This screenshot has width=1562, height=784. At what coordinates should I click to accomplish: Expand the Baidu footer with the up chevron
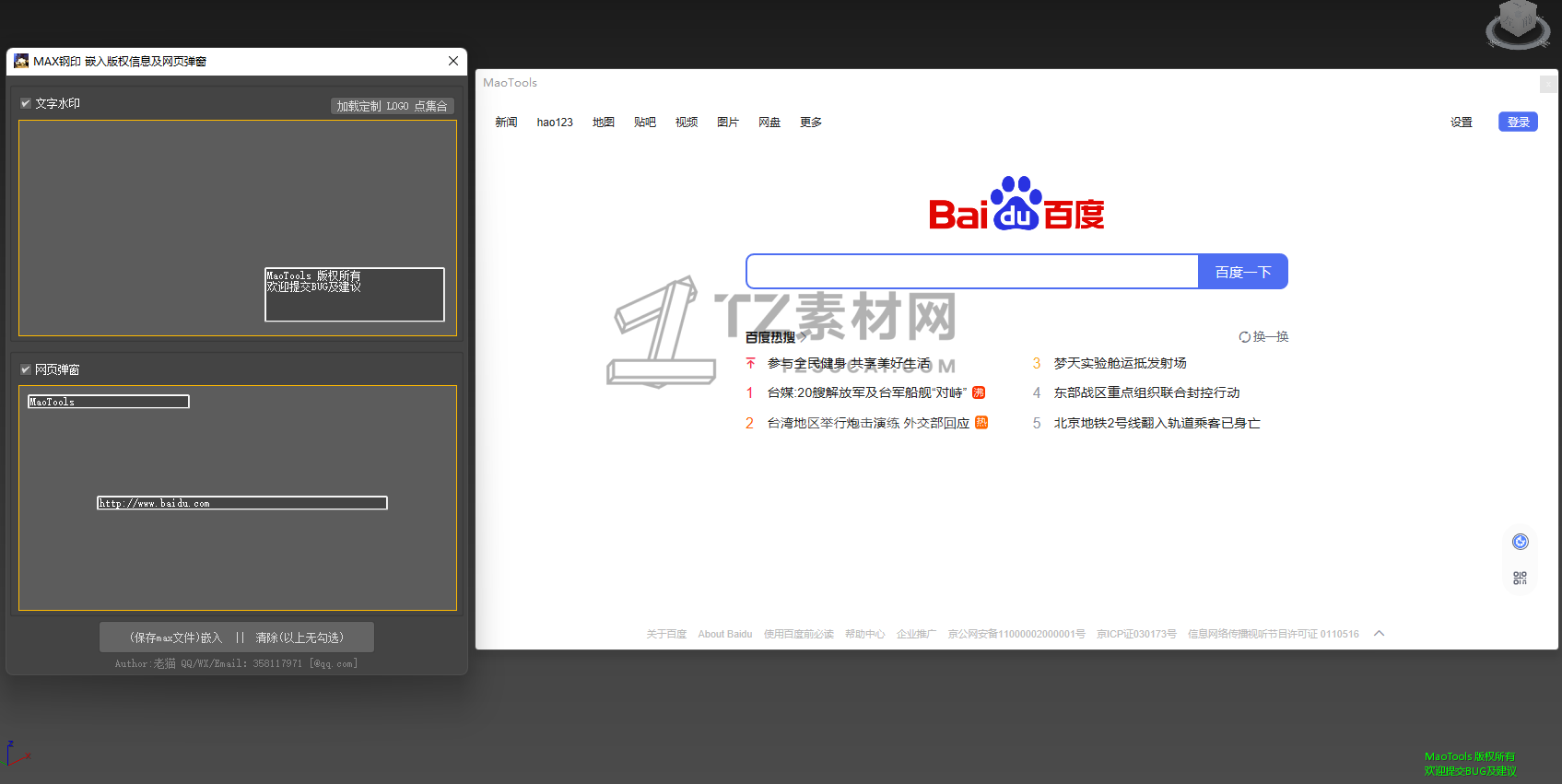click(1379, 633)
